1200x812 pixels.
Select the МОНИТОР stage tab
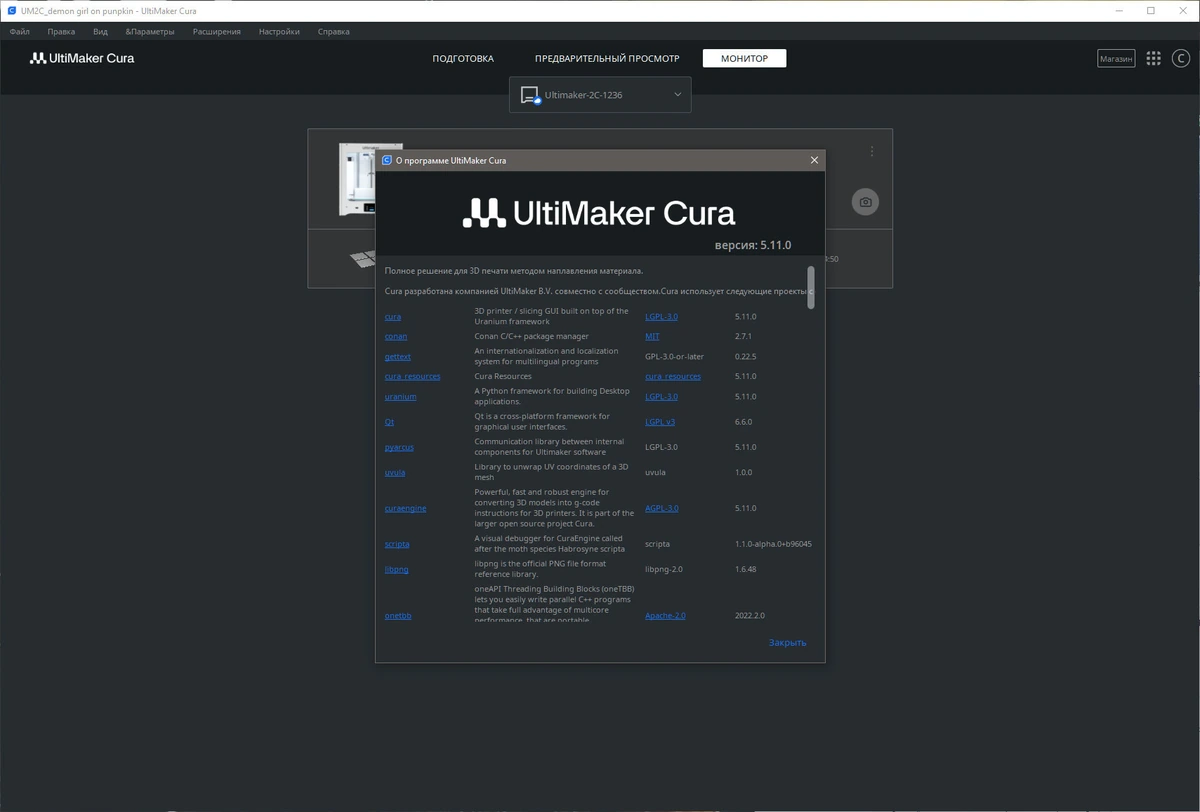pyautogui.click(x=744, y=59)
